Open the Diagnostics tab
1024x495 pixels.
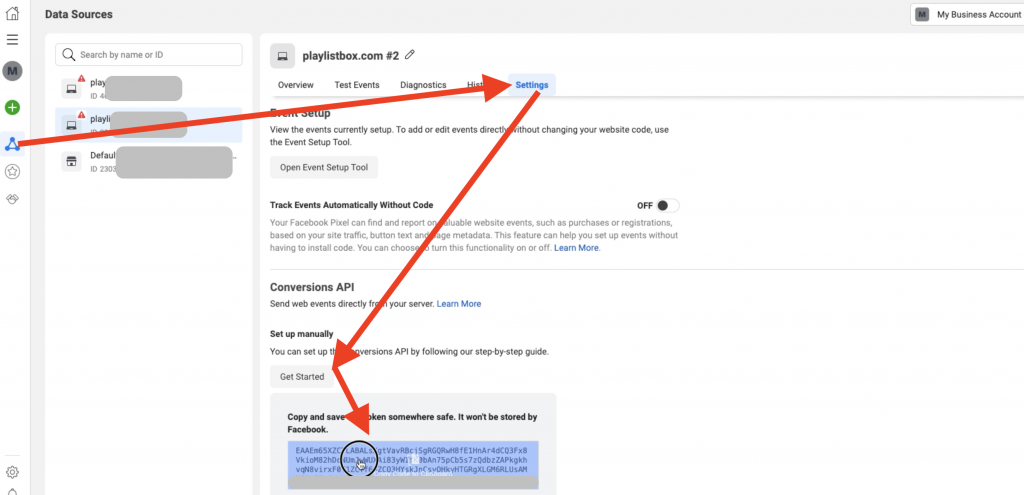coord(423,85)
